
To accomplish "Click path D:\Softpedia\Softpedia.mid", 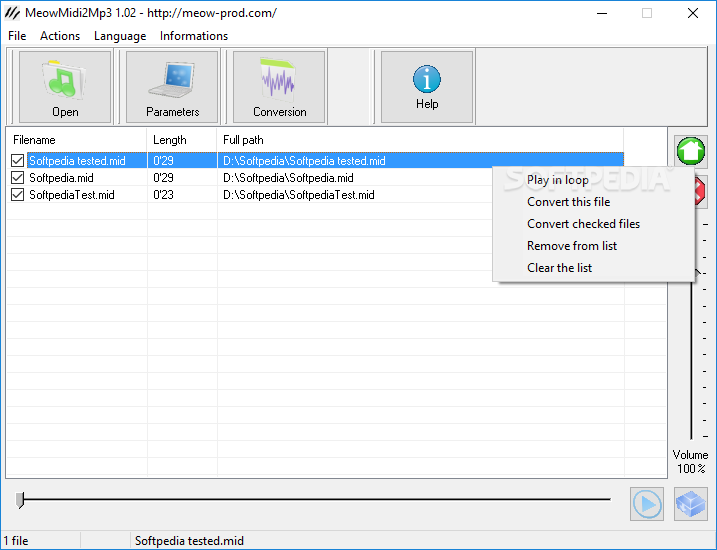I will [x=288, y=177].
